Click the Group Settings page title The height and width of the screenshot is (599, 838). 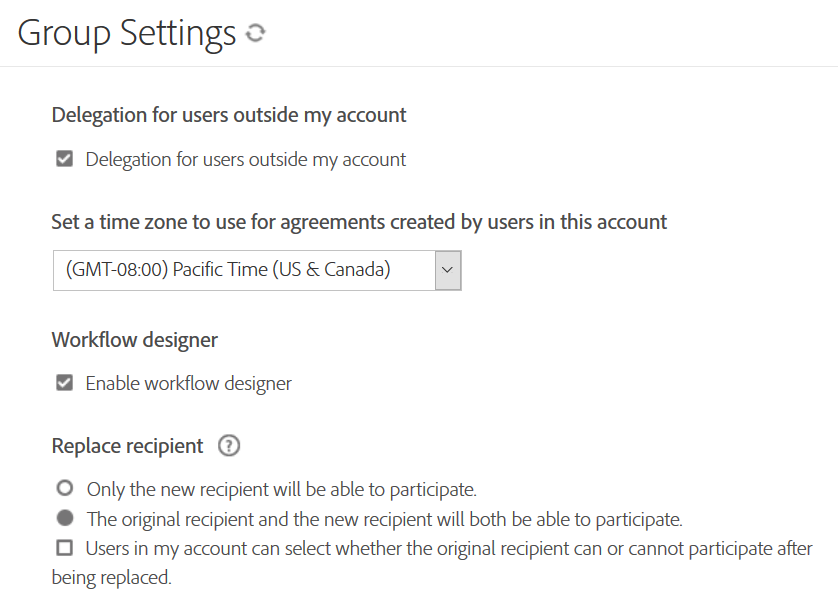point(127,33)
